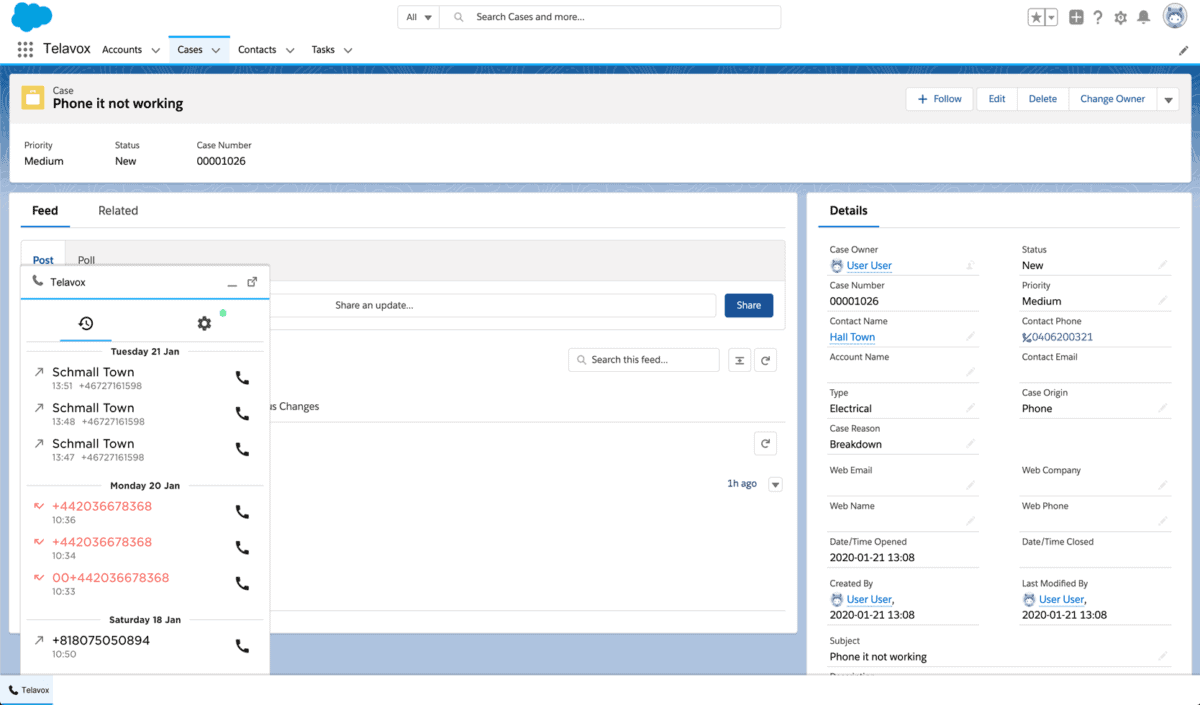Edit the Web Email field pencil

pos(970,486)
